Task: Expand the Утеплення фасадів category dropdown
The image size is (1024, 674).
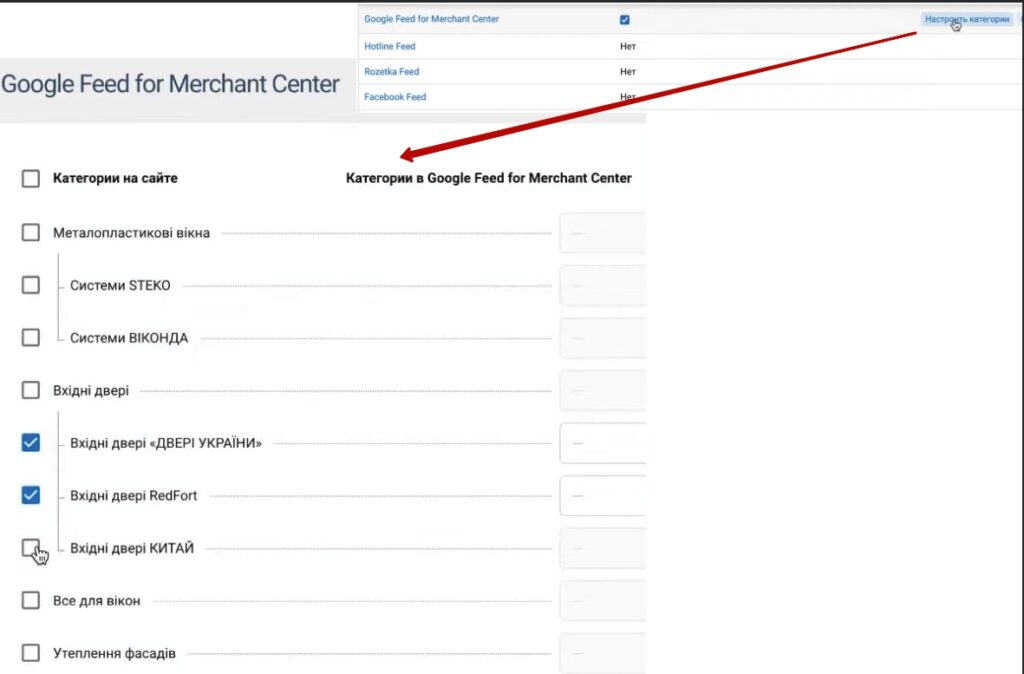Action: pos(603,653)
